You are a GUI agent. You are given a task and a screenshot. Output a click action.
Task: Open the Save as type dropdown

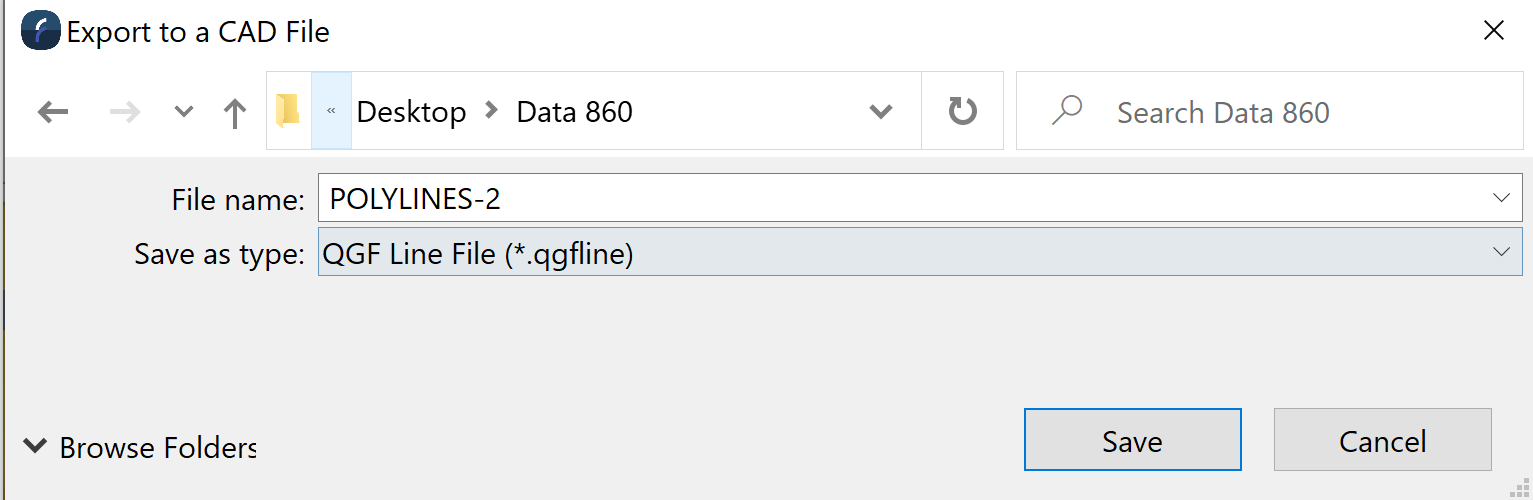(1501, 252)
